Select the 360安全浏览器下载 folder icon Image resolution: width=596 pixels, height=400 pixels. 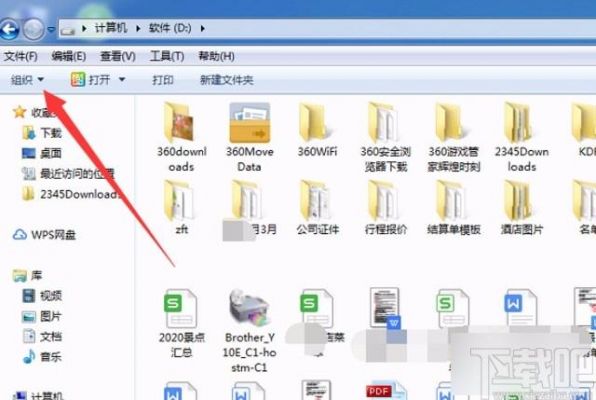[x=385, y=122]
